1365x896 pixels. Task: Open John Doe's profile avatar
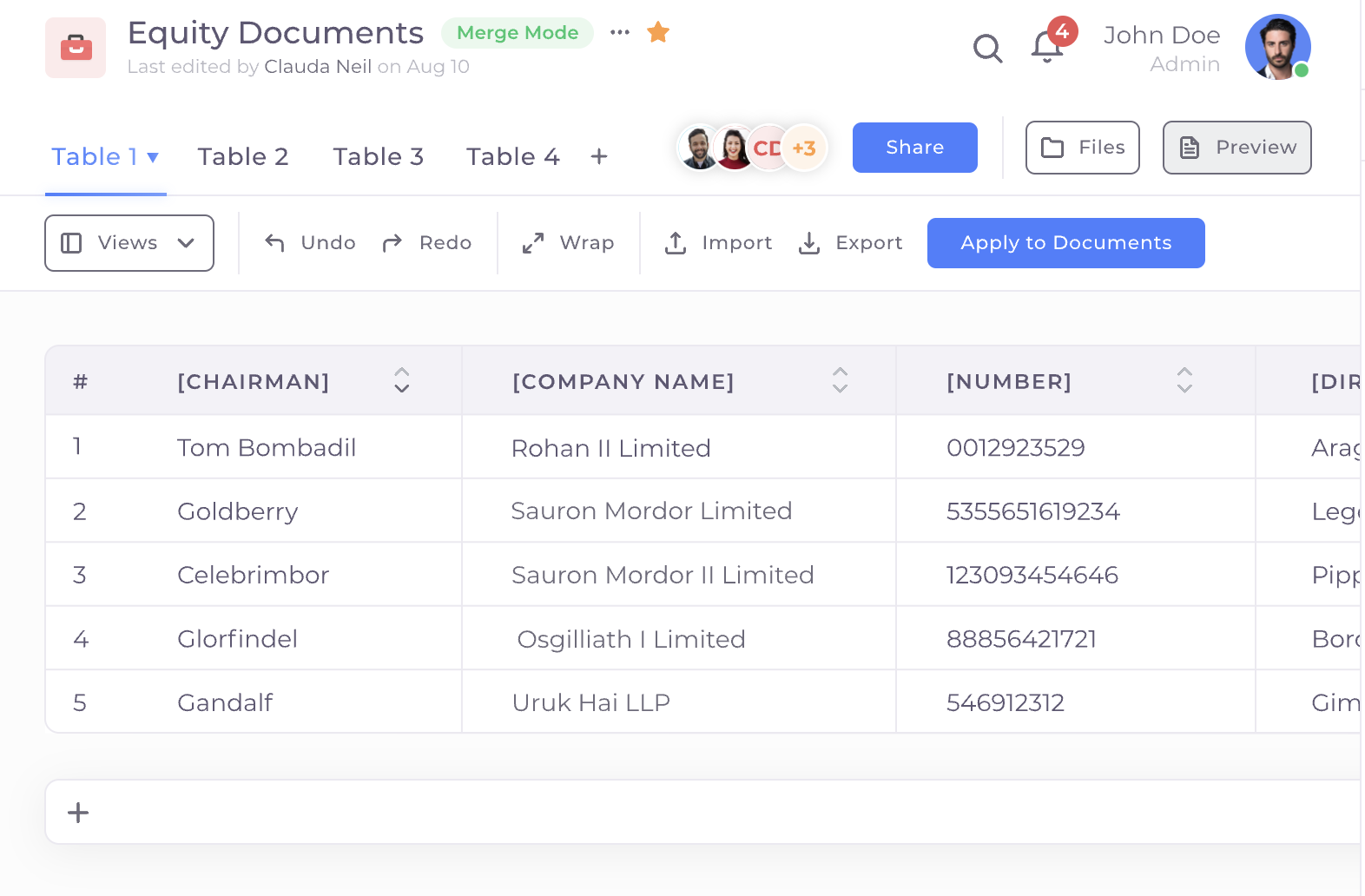tap(1277, 47)
